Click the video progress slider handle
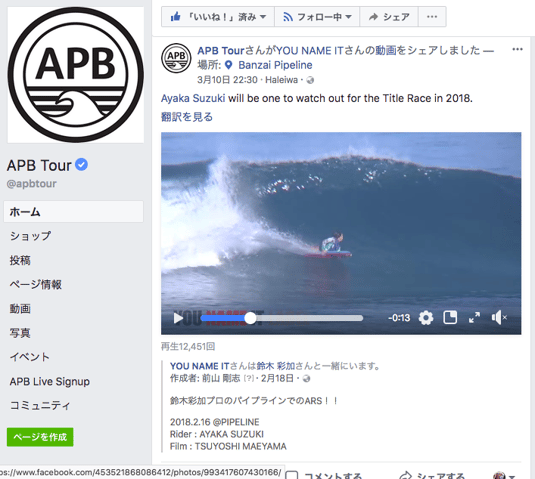The width and height of the screenshot is (535, 479). [250, 318]
